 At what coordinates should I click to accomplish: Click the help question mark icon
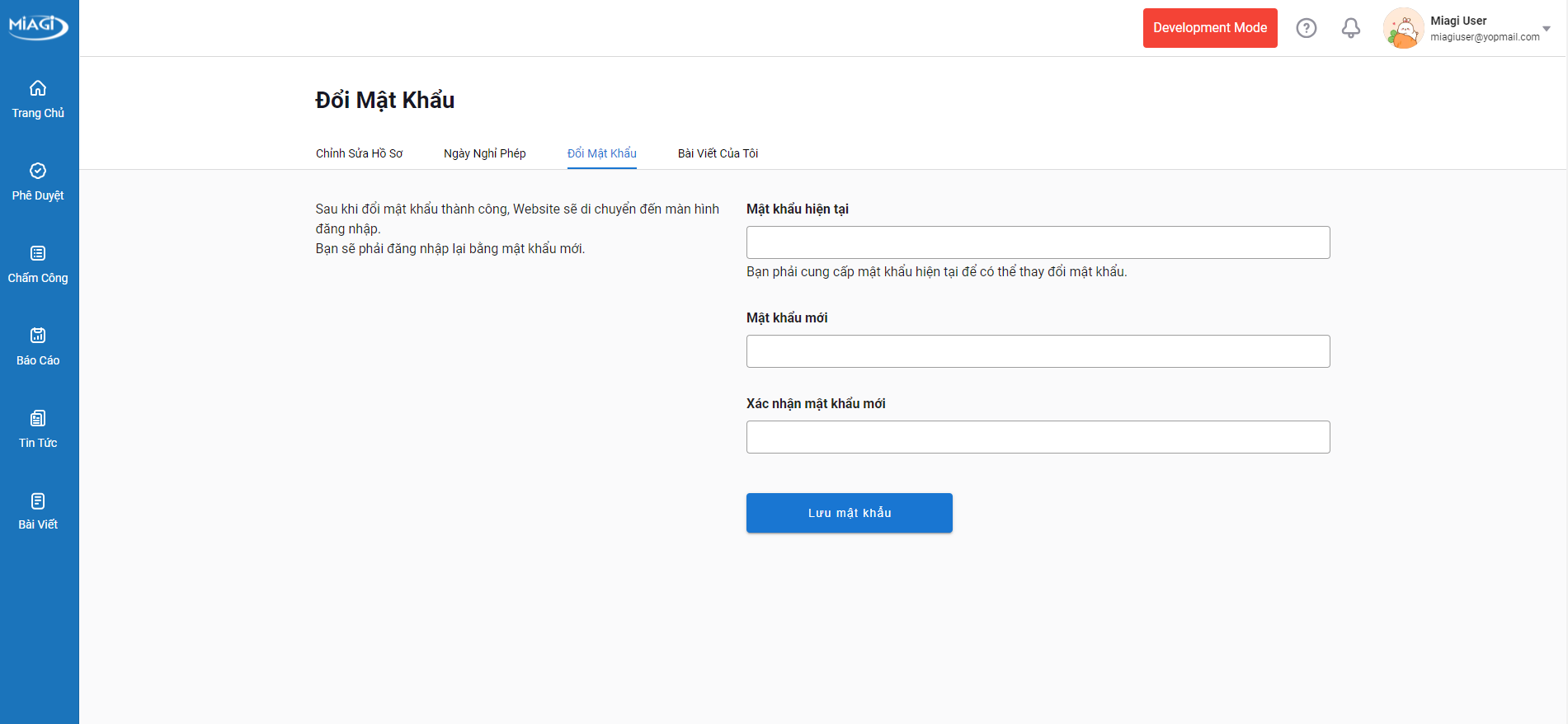1306,28
